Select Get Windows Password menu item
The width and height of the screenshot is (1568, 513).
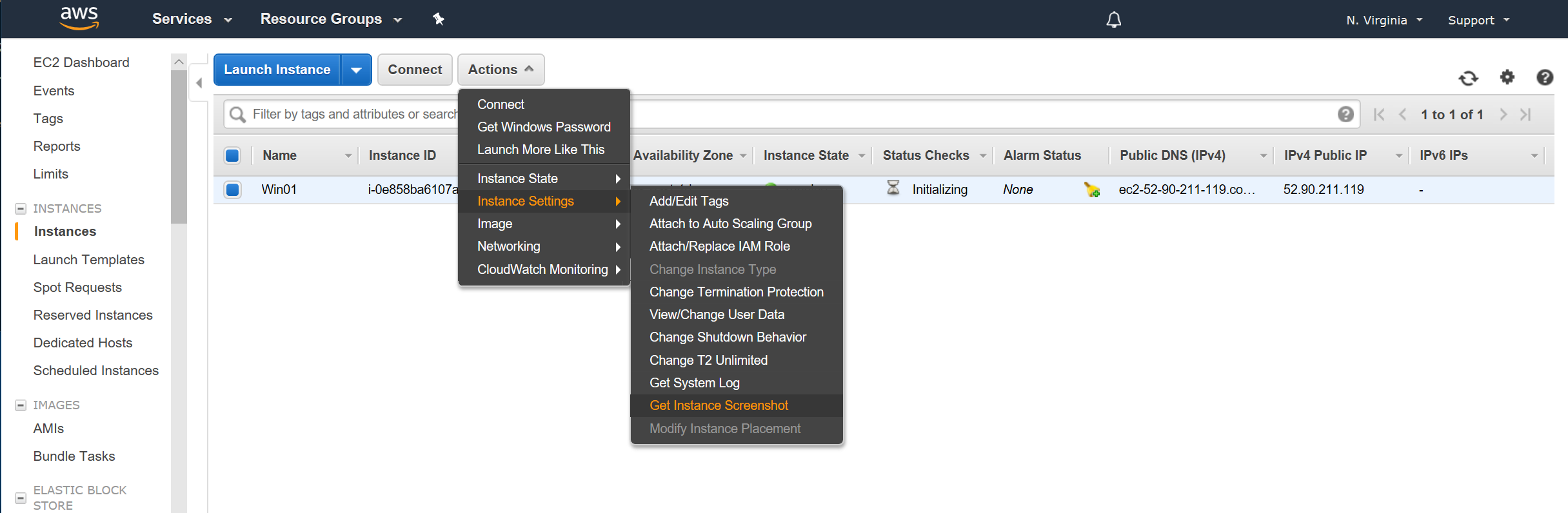(x=544, y=127)
